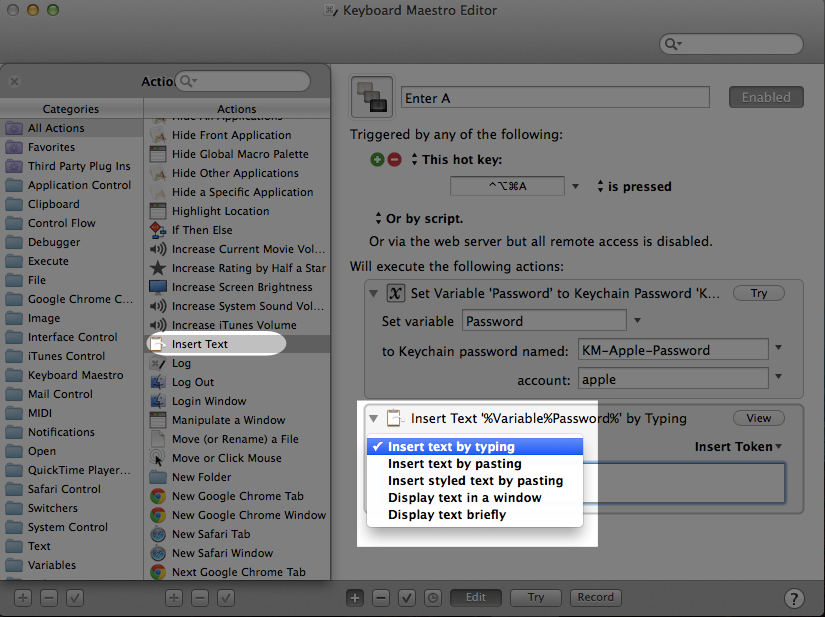Click the account field containing 'apple'
Viewport: 825px width, 617px height.
pos(673,378)
